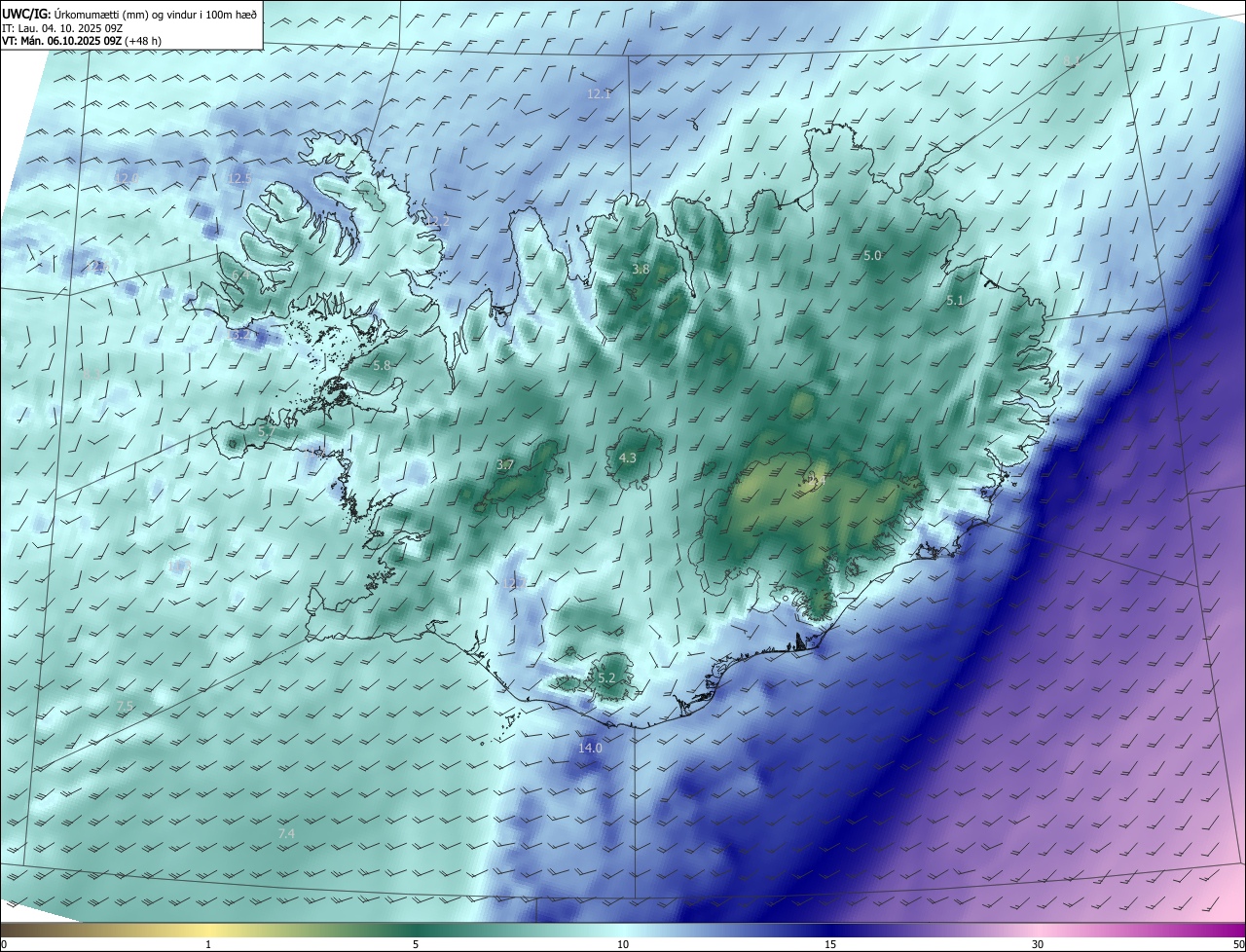
Task: Click the colorbar tick label 10
Action: tap(623, 944)
